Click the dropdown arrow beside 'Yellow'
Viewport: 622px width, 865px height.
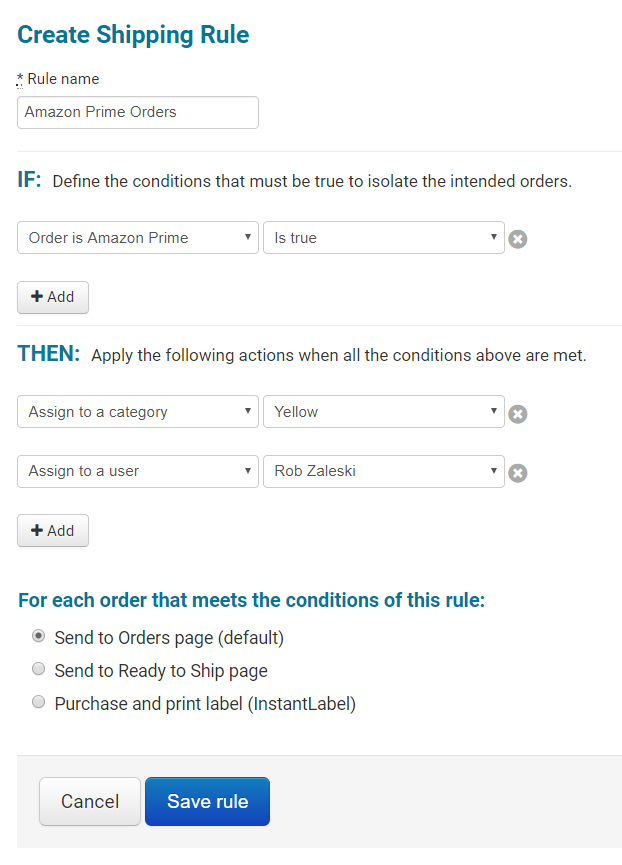coord(491,412)
